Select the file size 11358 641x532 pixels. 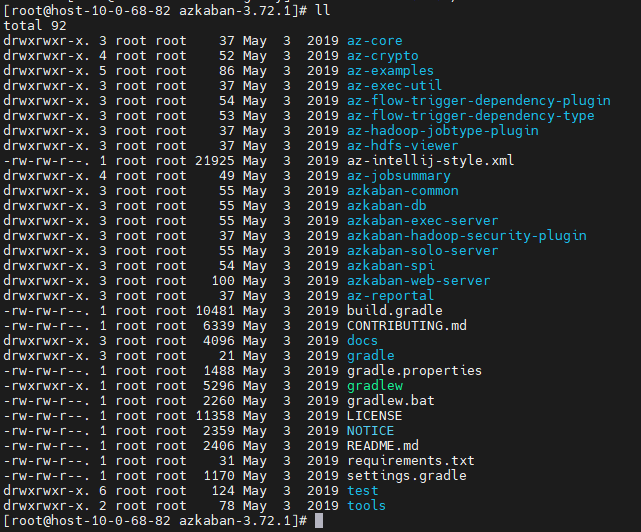(215, 416)
